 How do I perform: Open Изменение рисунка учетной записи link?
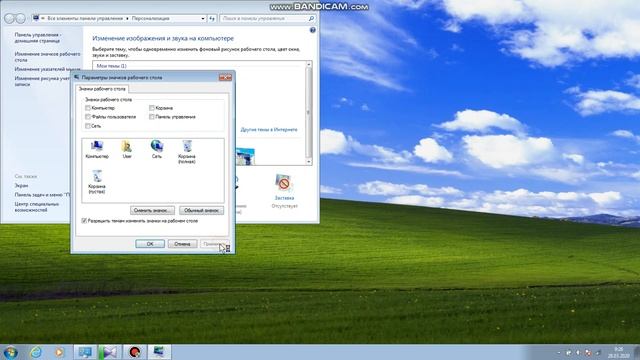pos(42,81)
